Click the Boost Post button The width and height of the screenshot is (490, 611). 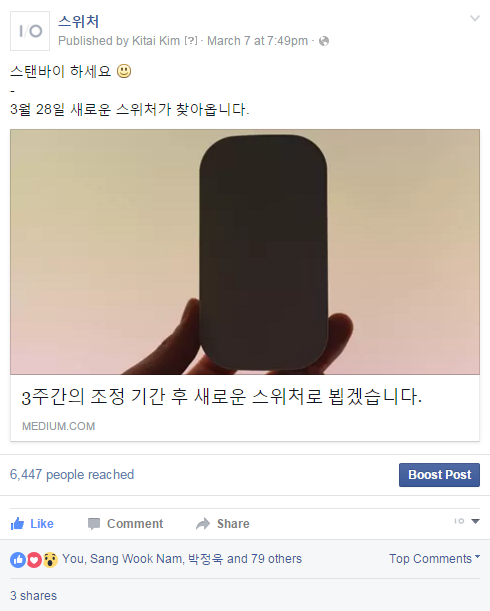pyautogui.click(x=439, y=475)
